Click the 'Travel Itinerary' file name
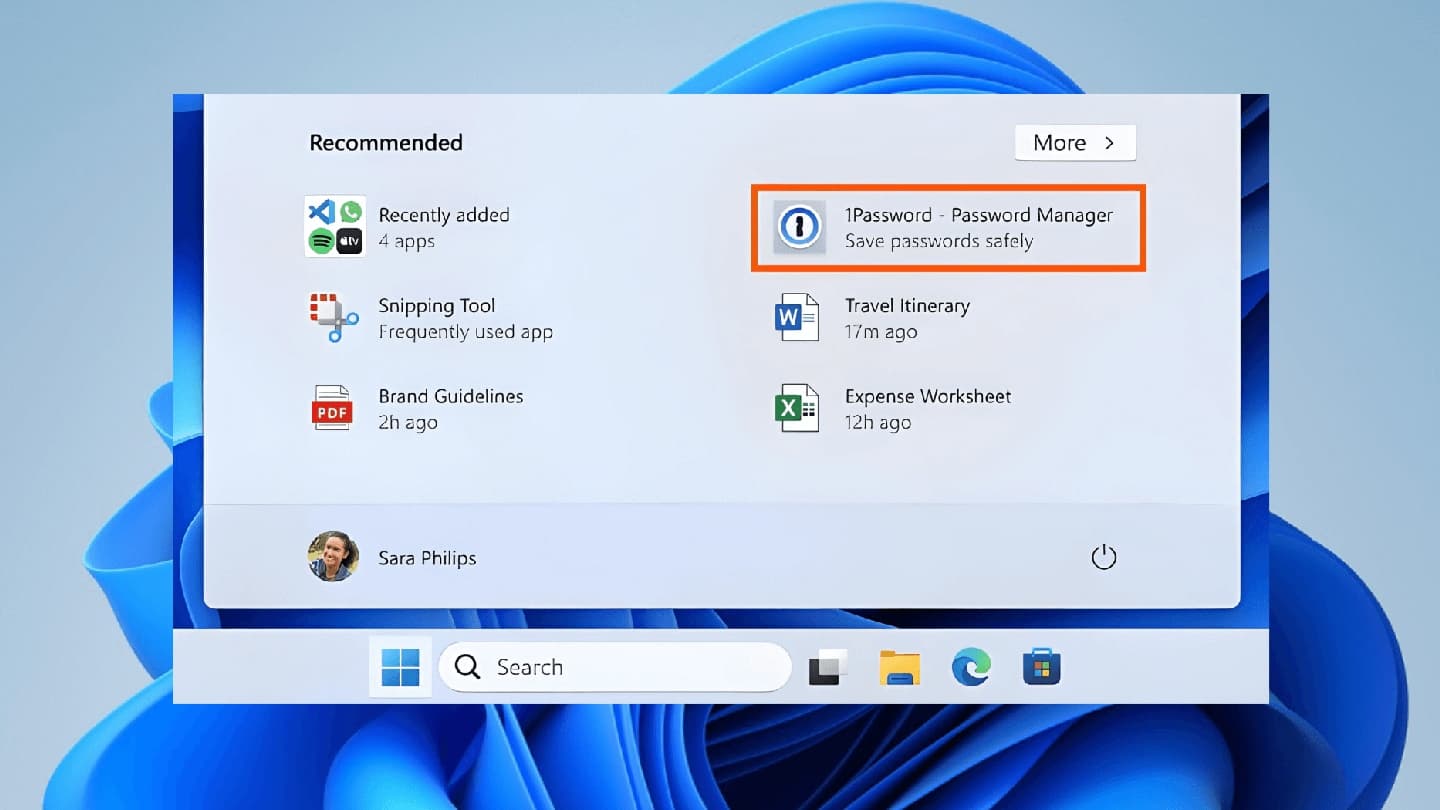The height and width of the screenshot is (810, 1440). 907,306
